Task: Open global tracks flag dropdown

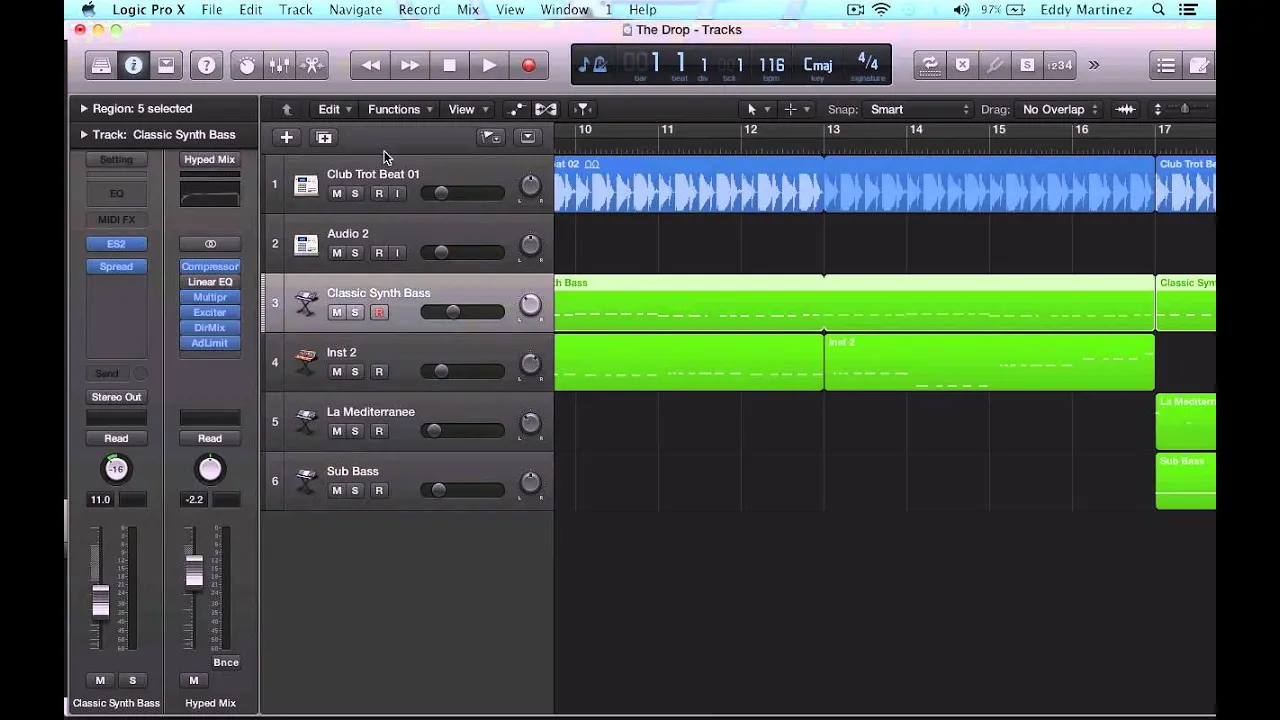Action: coord(491,137)
